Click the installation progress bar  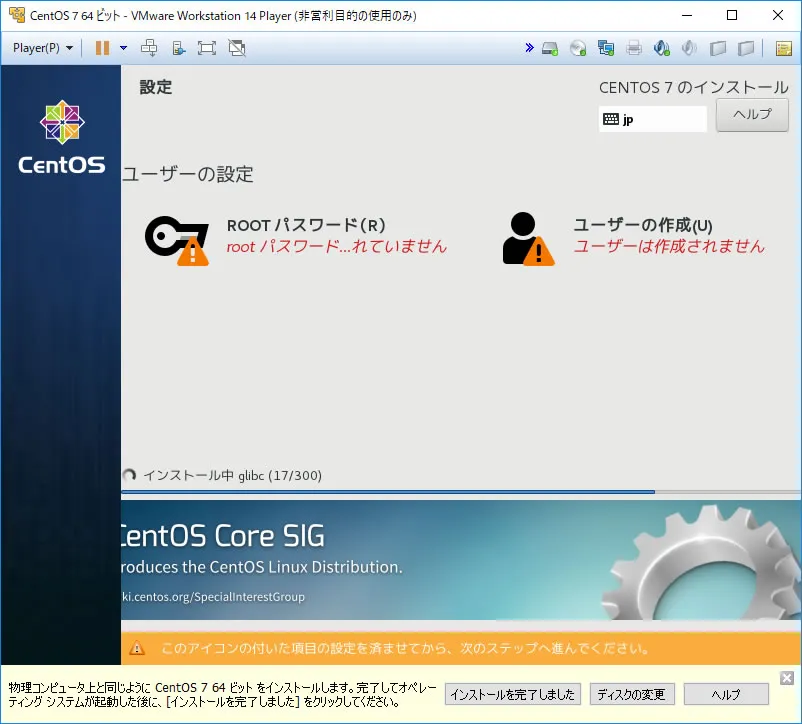(x=461, y=492)
